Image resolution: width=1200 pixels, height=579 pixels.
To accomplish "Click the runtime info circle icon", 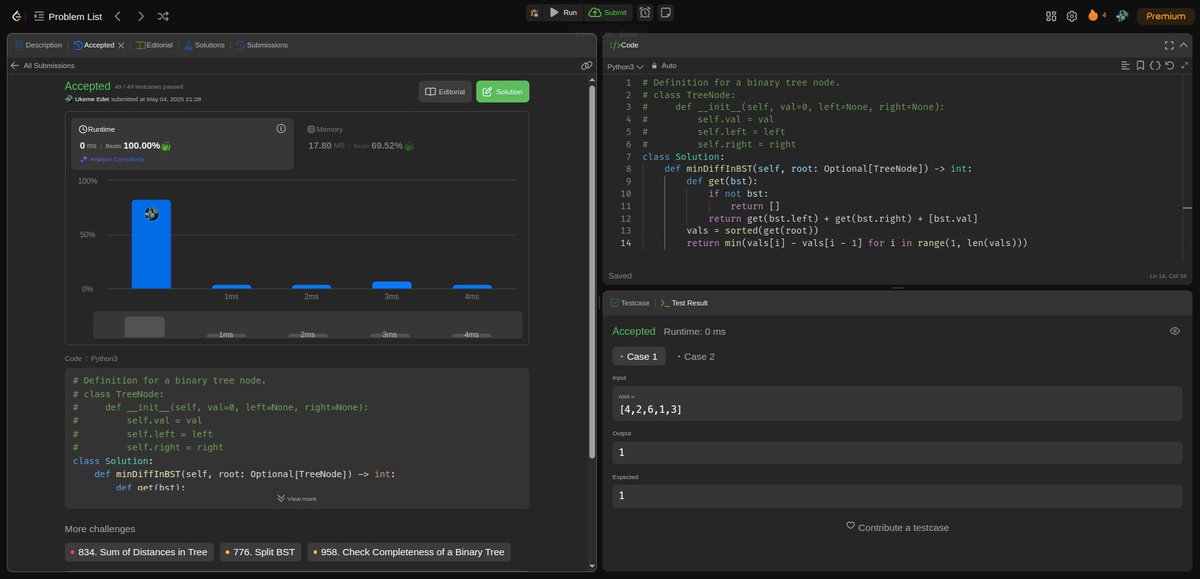I will (281, 129).
